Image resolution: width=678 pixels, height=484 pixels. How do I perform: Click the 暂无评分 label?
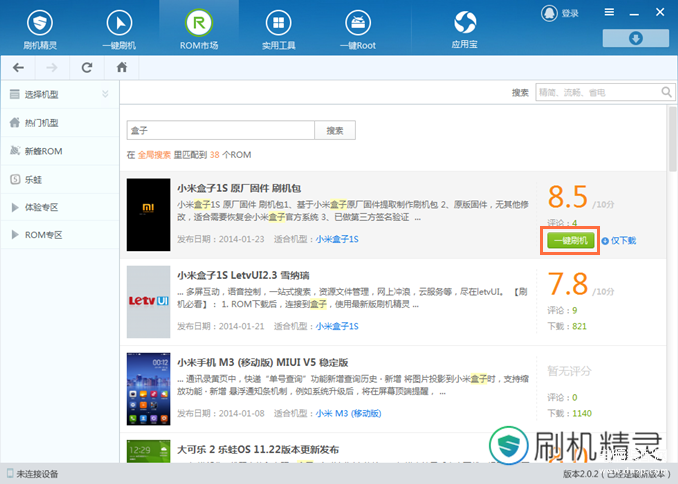pyautogui.click(x=569, y=371)
